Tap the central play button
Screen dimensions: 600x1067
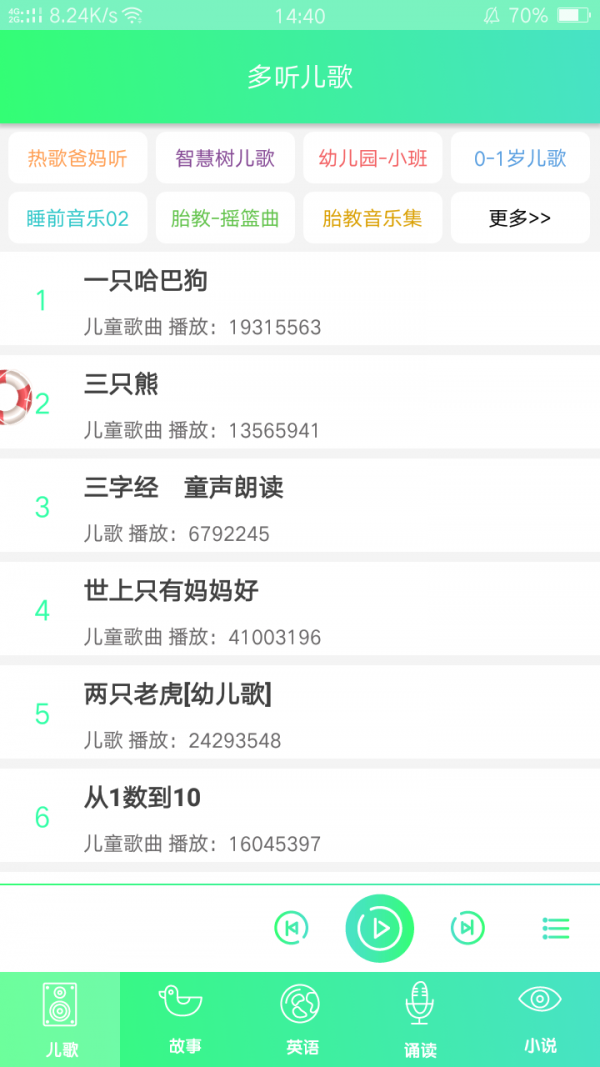pos(380,928)
